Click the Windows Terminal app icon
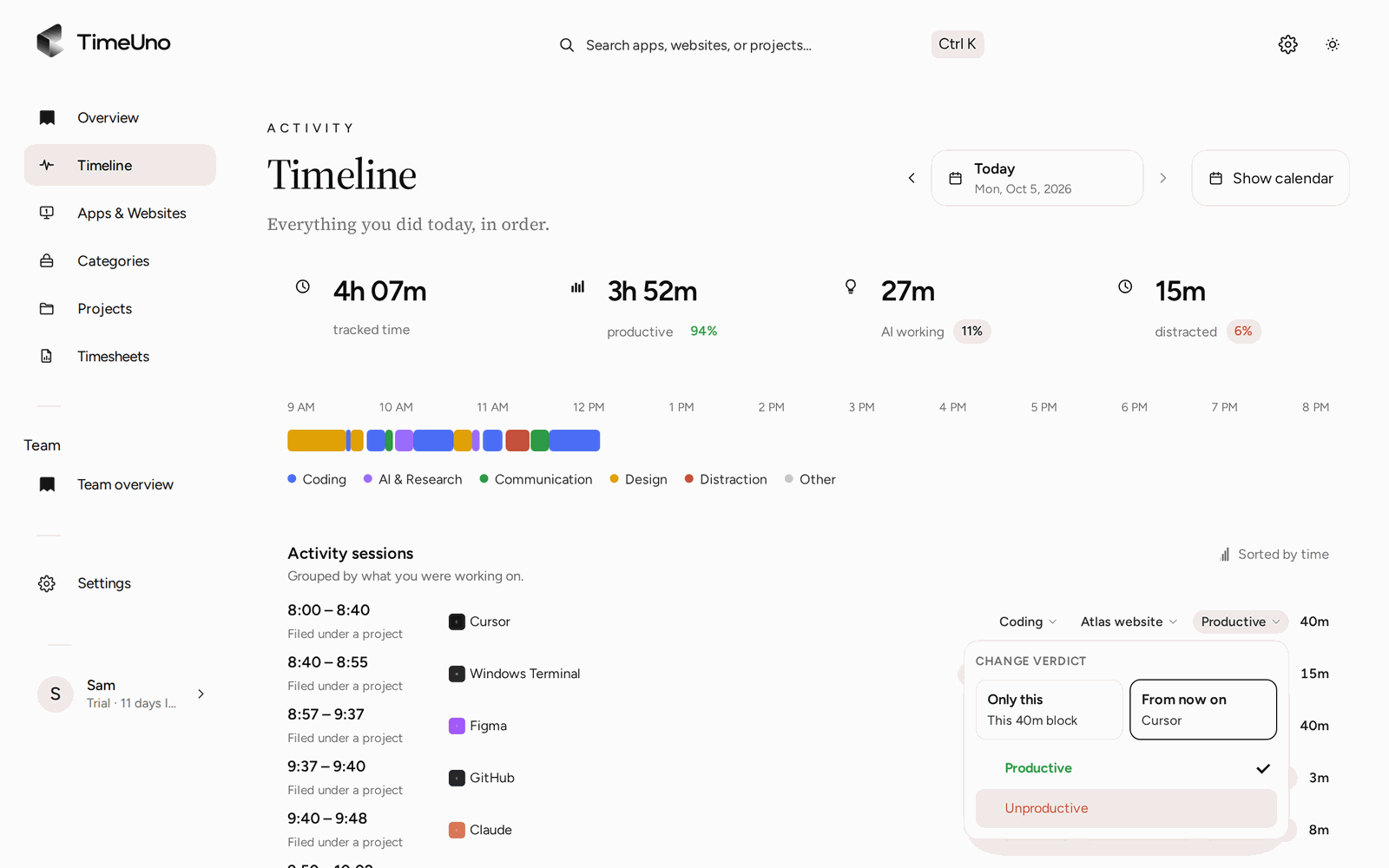 click(x=457, y=674)
